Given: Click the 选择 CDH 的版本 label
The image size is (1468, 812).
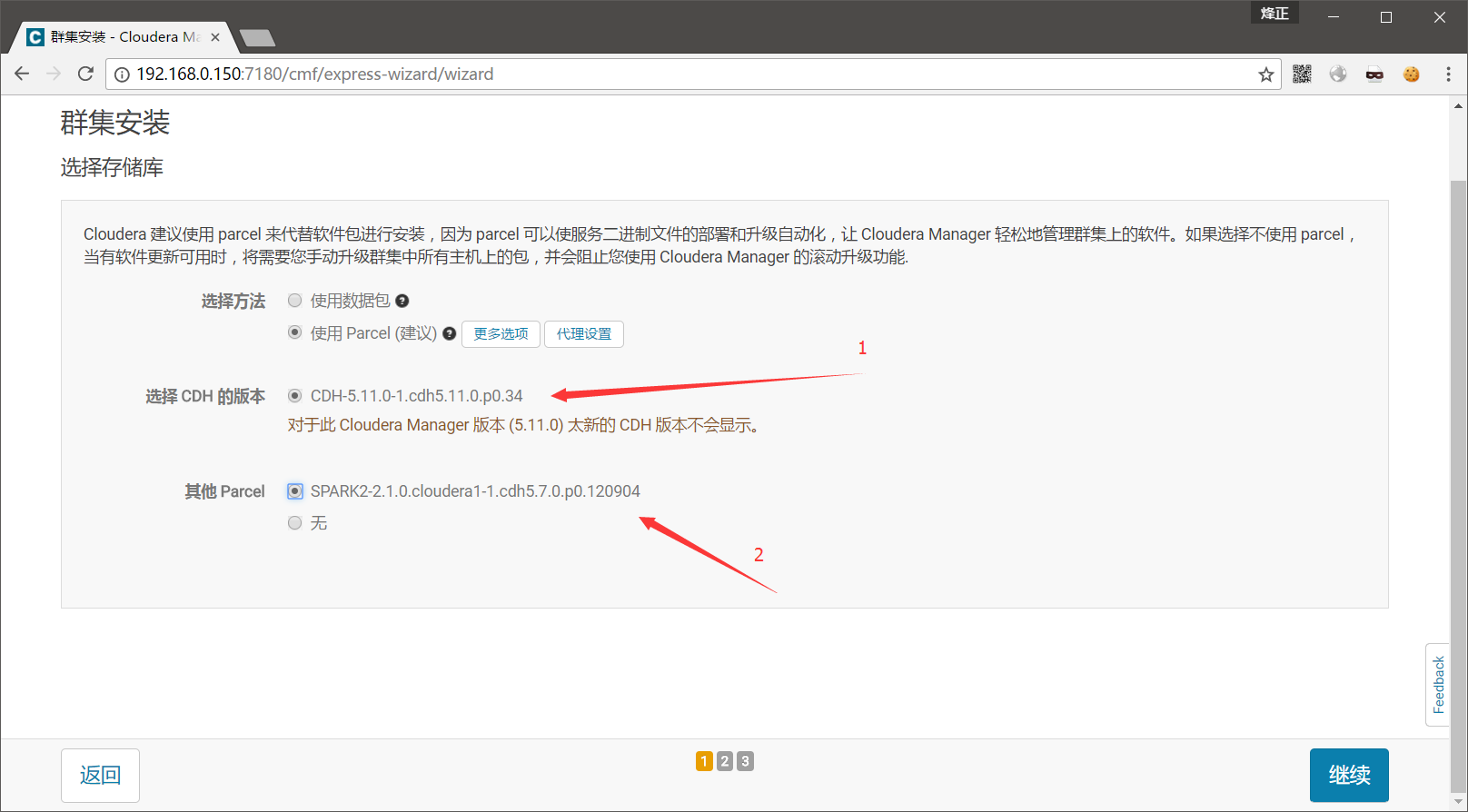Looking at the screenshot, I should (205, 396).
